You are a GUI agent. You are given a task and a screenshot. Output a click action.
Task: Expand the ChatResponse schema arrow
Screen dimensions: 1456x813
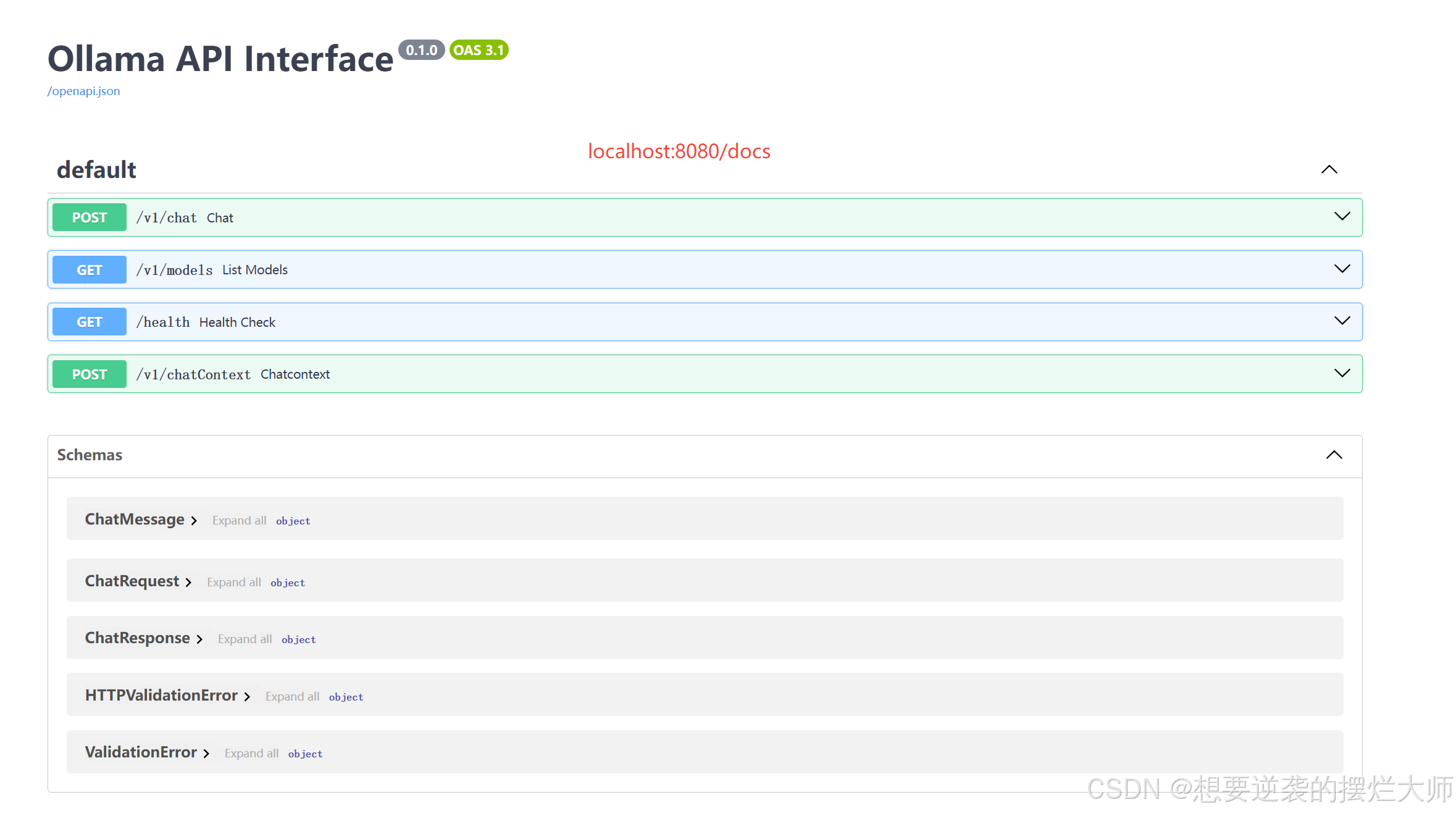click(x=199, y=639)
